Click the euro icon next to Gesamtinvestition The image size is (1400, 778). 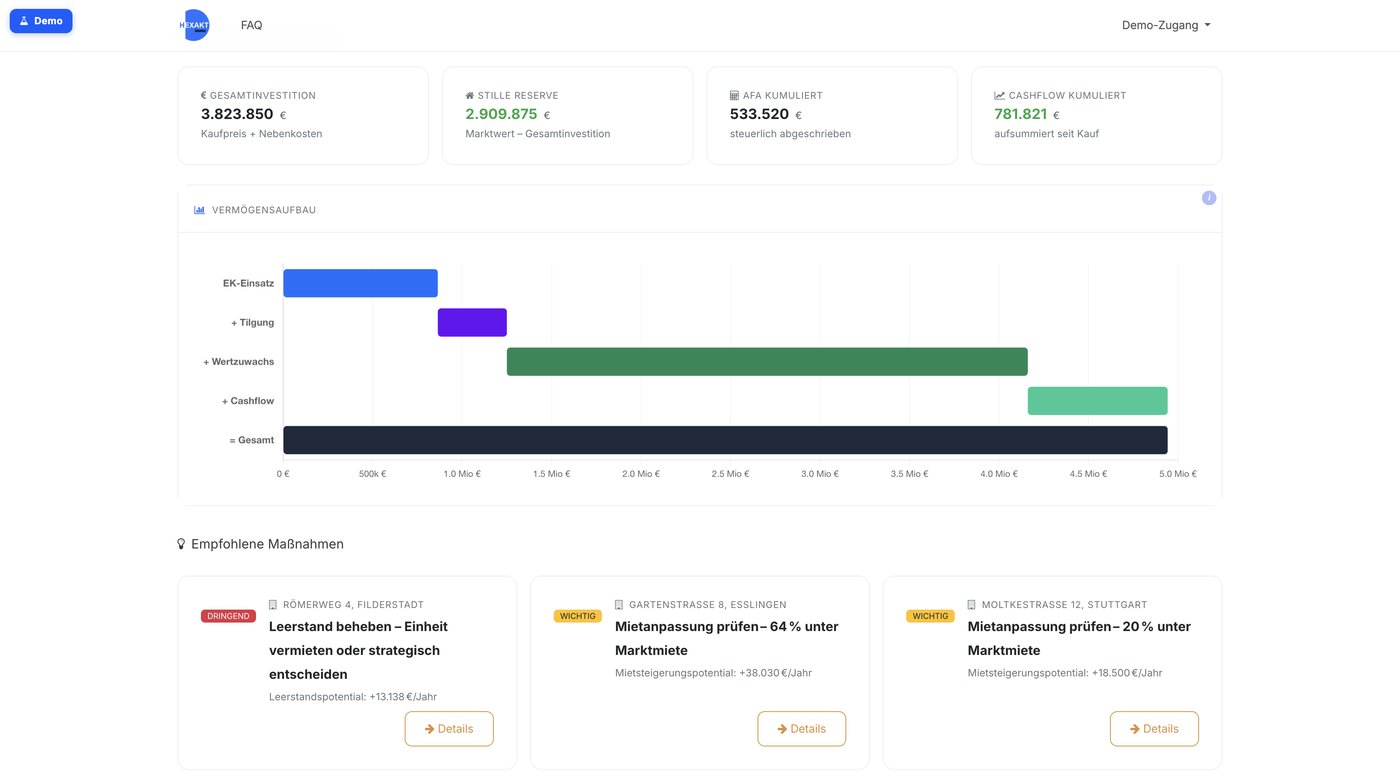pyautogui.click(x=204, y=96)
